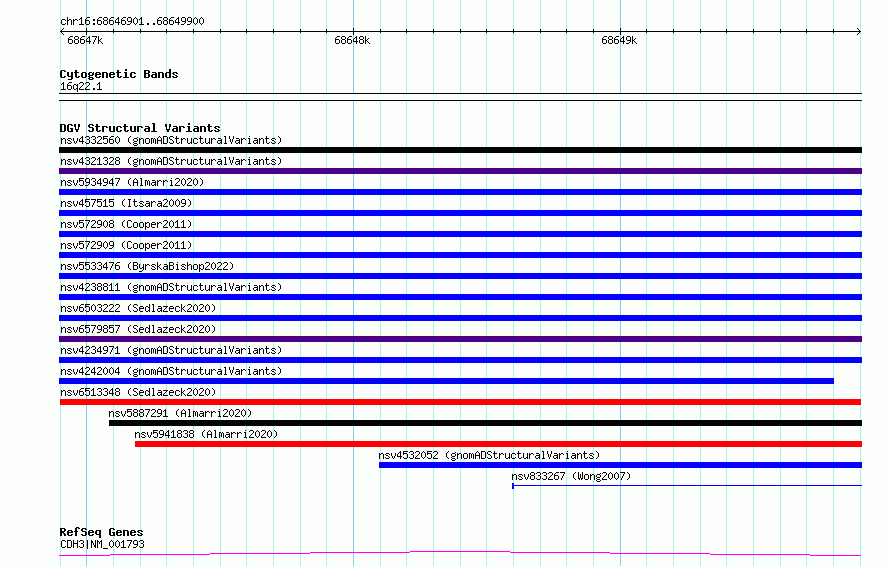Click the nsv457515 (Itsara2009) label
This screenshot has height=566, width=890.
click(x=126, y=203)
